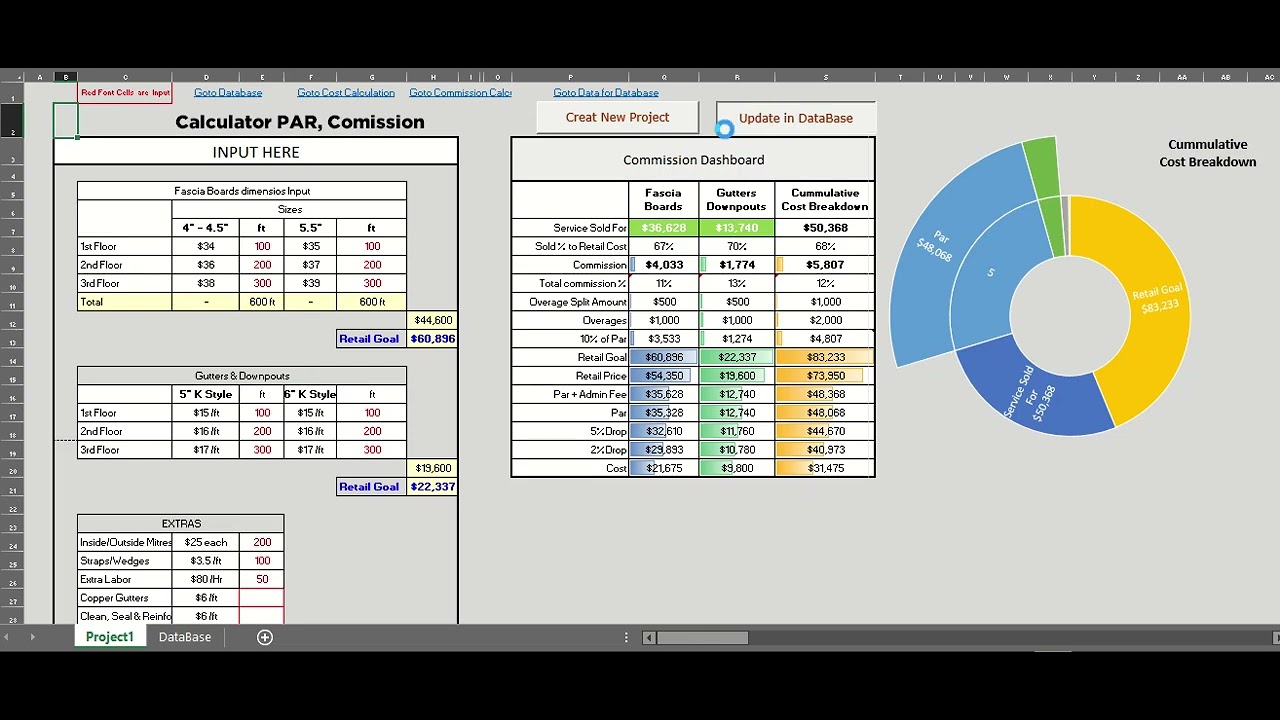
Task: Follow the Goto Commission Calc link
Action: point(460,92)
